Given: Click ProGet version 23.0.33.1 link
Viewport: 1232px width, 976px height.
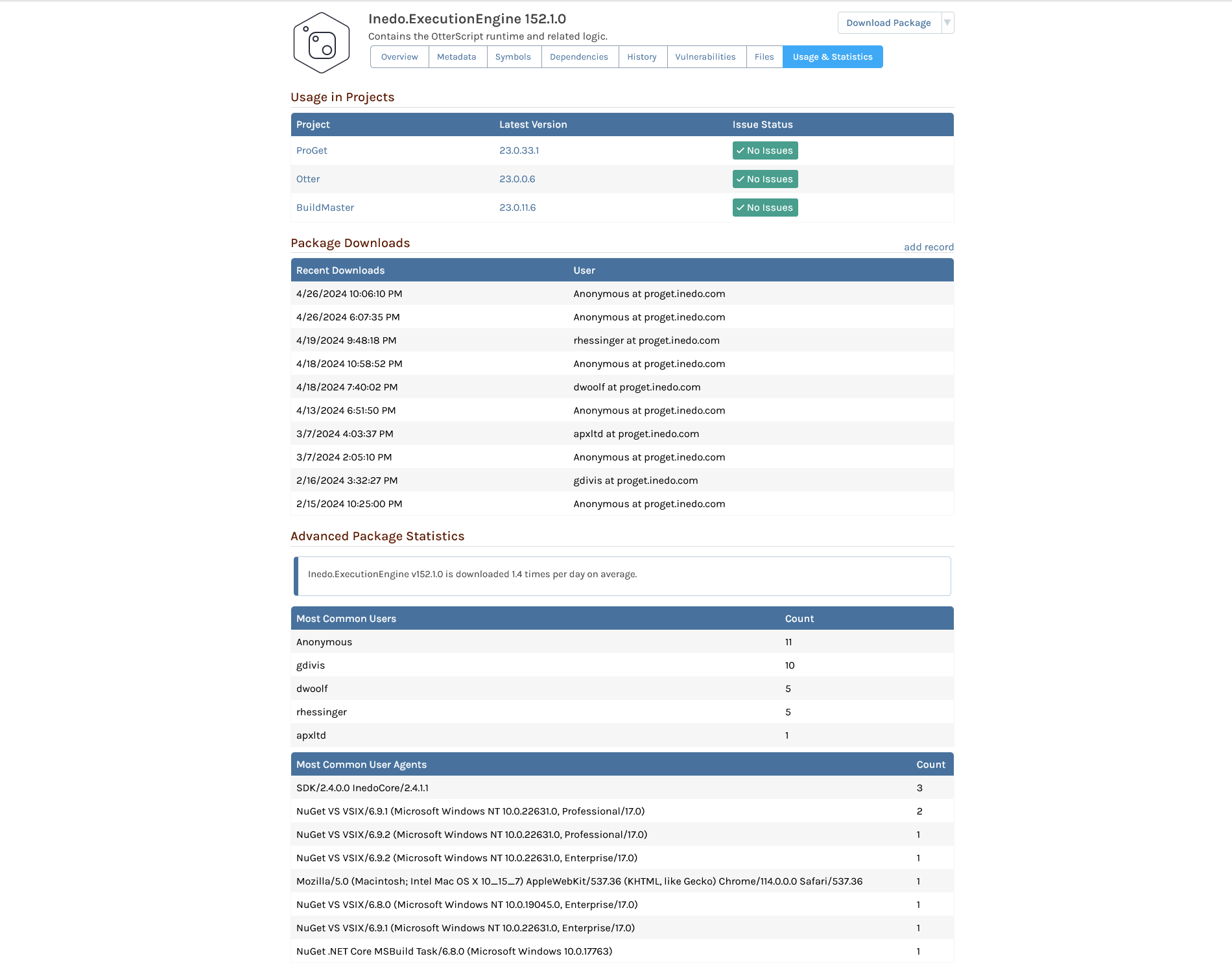Looking at the screenshot, I should [519, 150].
